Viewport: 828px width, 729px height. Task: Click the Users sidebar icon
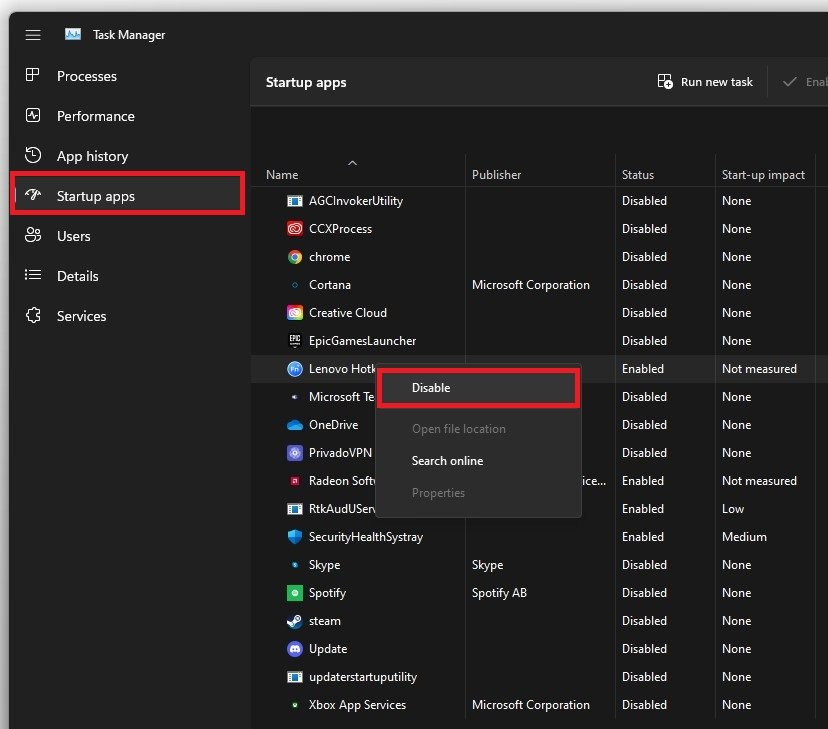[x=33, y=236]
